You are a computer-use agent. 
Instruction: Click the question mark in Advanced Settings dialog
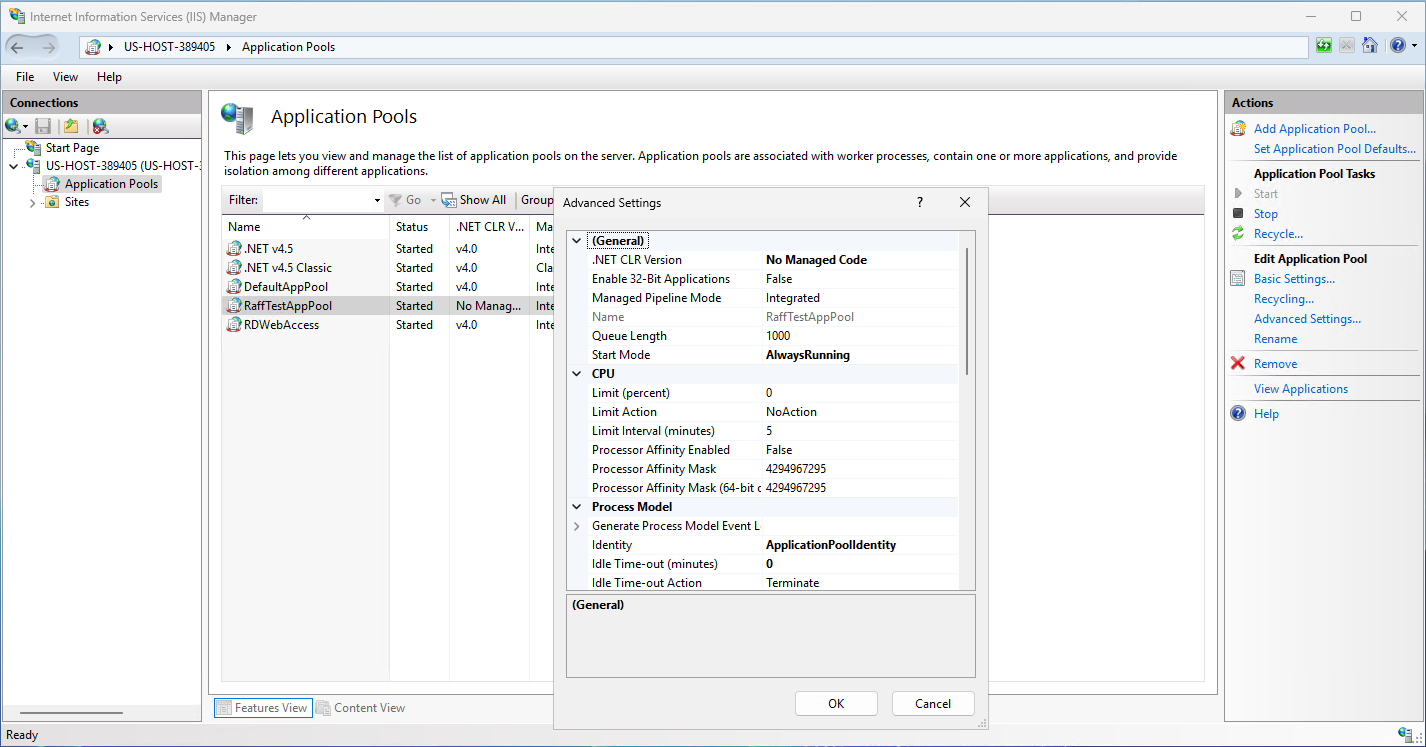point(920,202)
